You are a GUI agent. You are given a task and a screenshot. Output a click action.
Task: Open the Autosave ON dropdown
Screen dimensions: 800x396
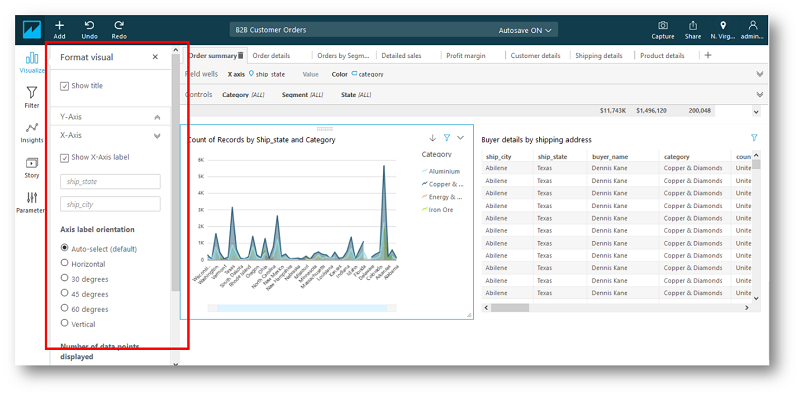tap(525, 30)
